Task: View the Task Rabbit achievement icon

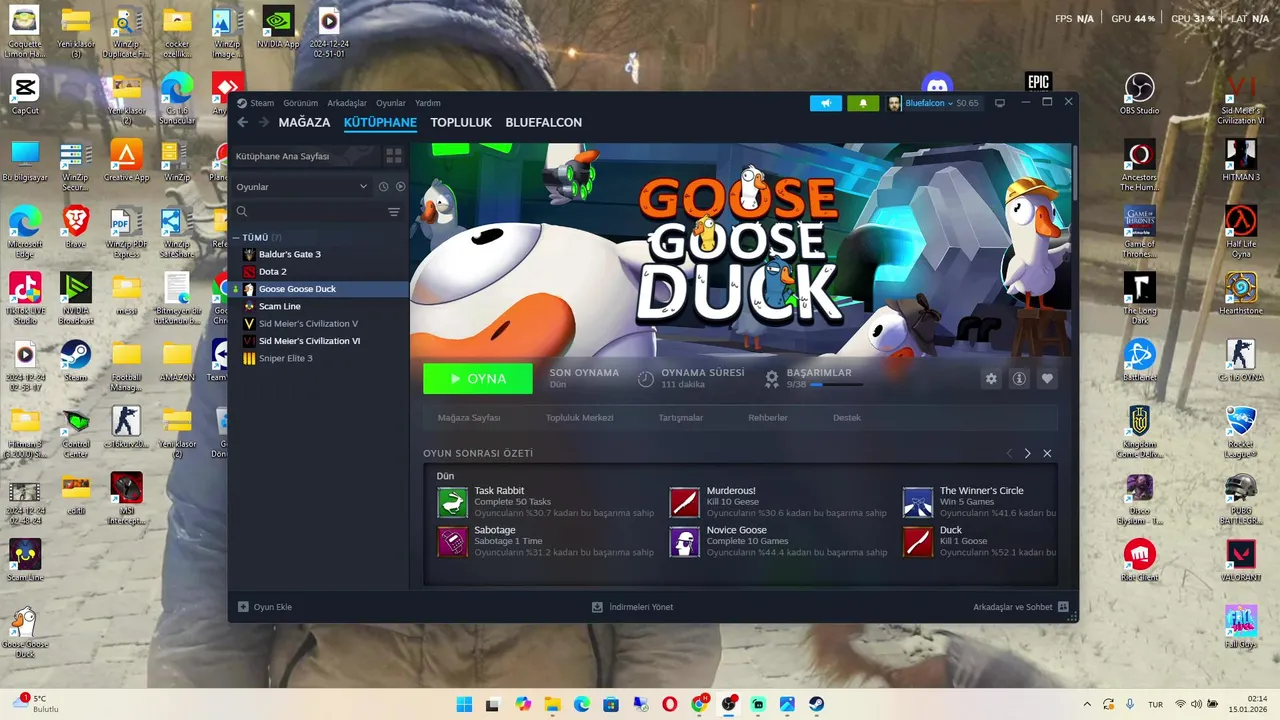Action: pos(453,502)
